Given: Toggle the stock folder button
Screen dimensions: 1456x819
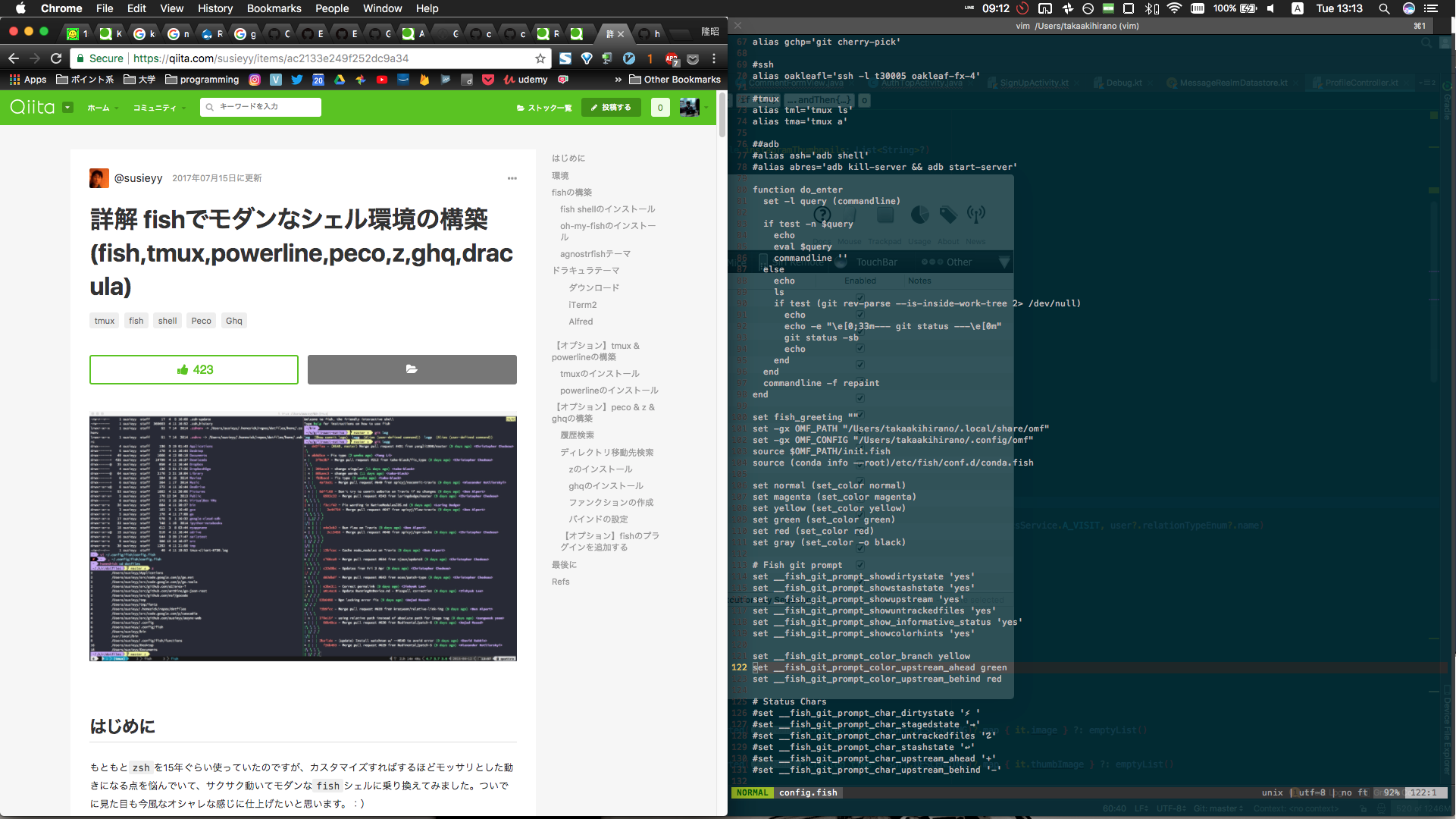Looking at the screenshot, I should (412, 369).
